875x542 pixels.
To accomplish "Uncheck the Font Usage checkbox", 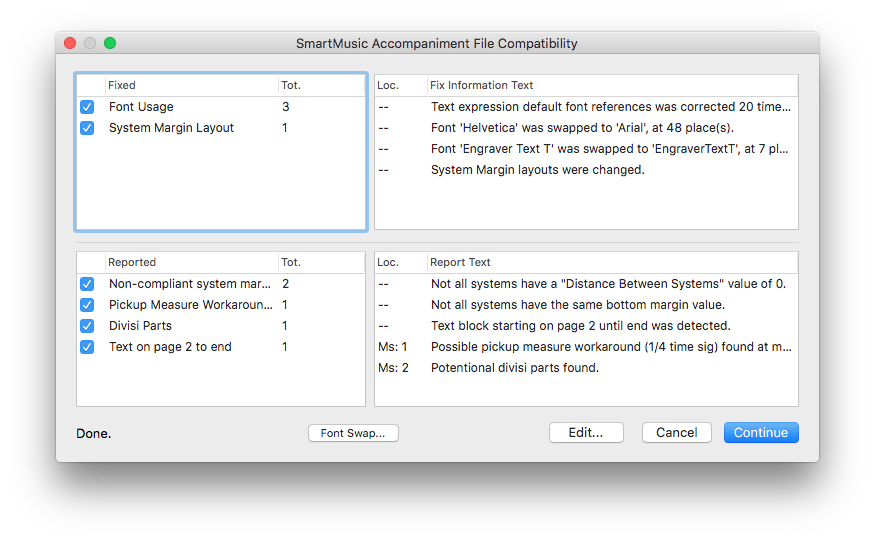I will click(87, 107).
